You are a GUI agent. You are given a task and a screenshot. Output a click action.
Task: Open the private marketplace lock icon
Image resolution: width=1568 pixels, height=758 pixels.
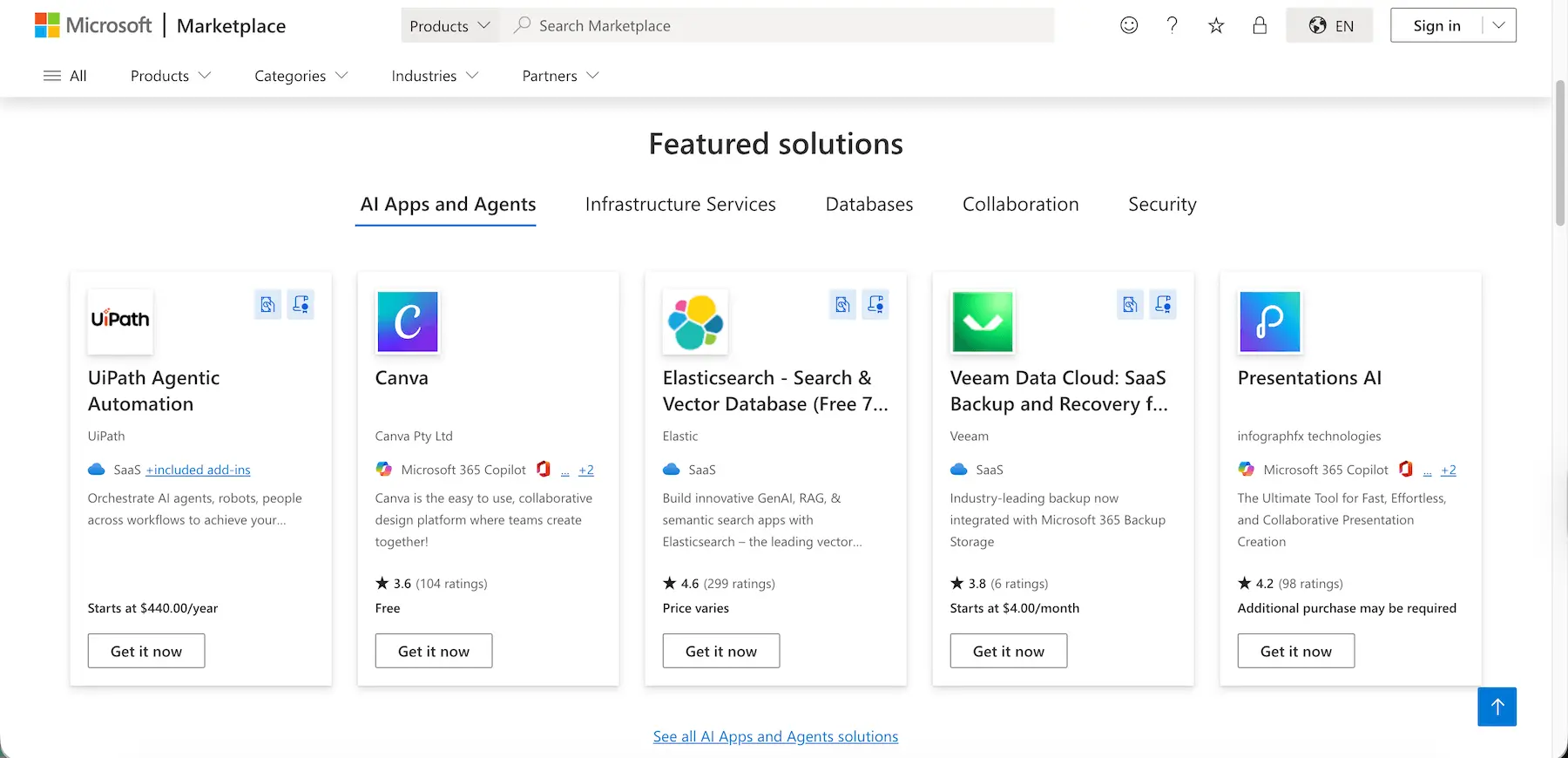(1260, 25)
